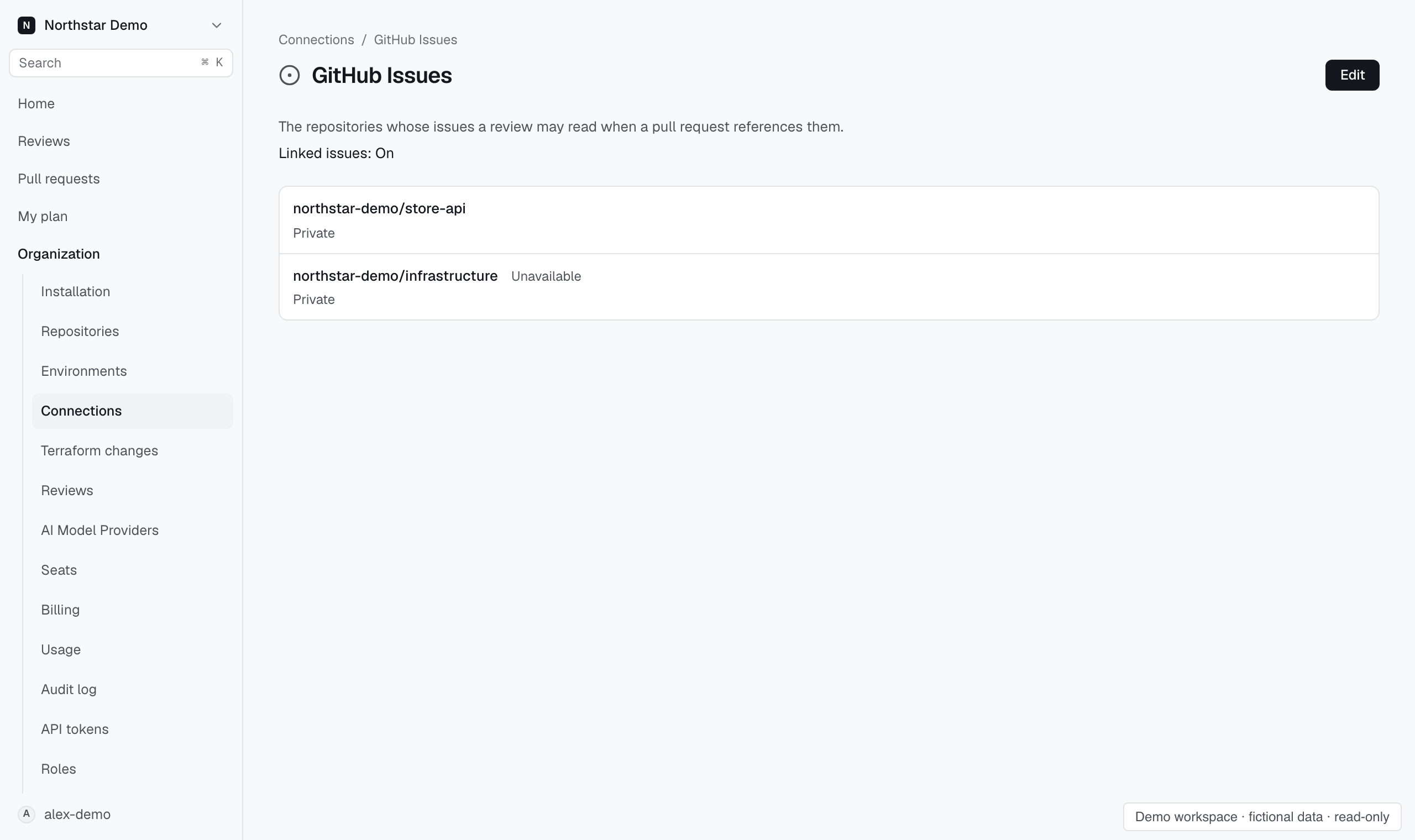
Task: Click the Connections breadcrumb link
Action: (x=316, y=40)
